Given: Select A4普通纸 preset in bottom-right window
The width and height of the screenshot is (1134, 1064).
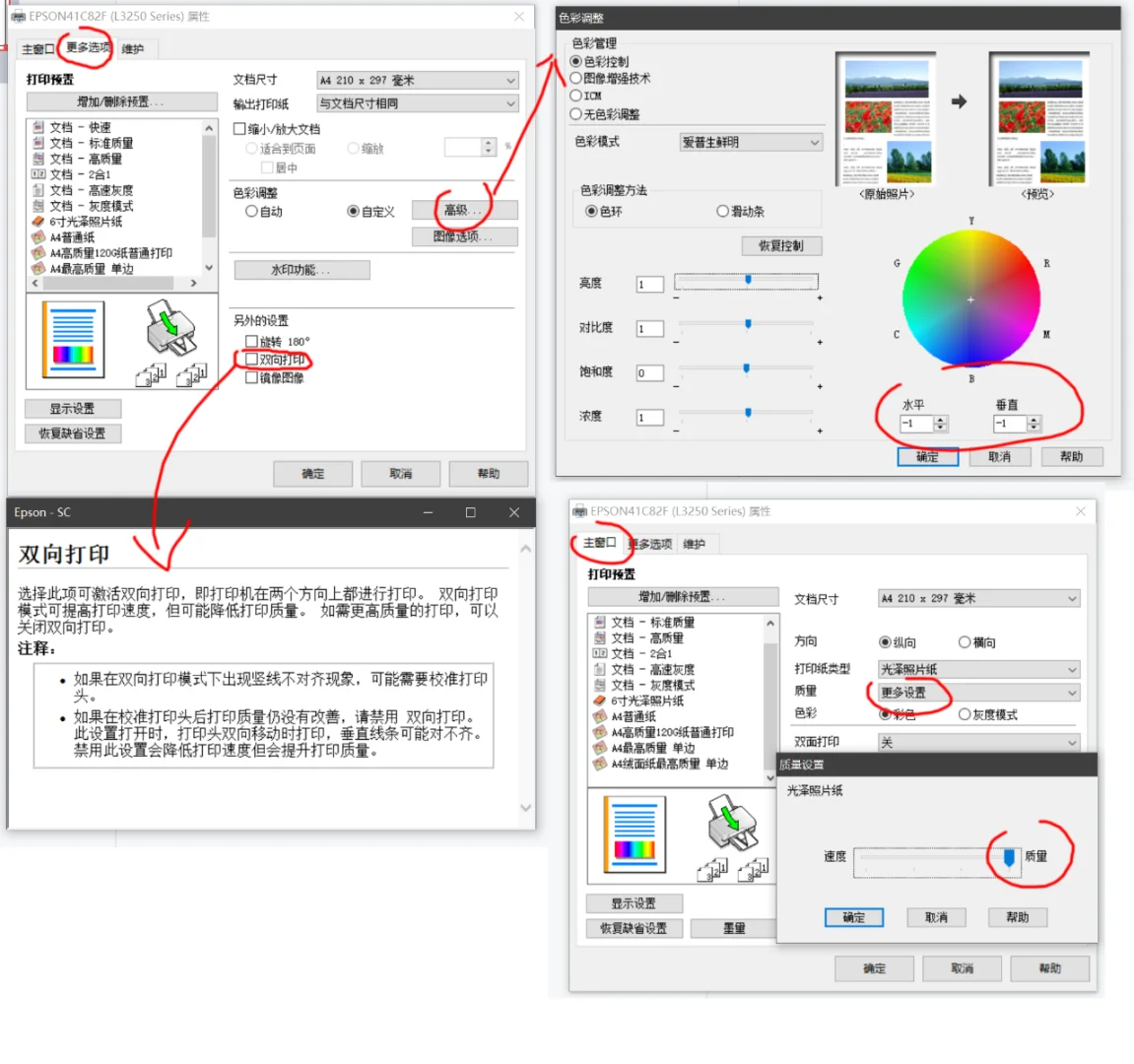Looking at the screenshot, I should [x=625, y=716].
